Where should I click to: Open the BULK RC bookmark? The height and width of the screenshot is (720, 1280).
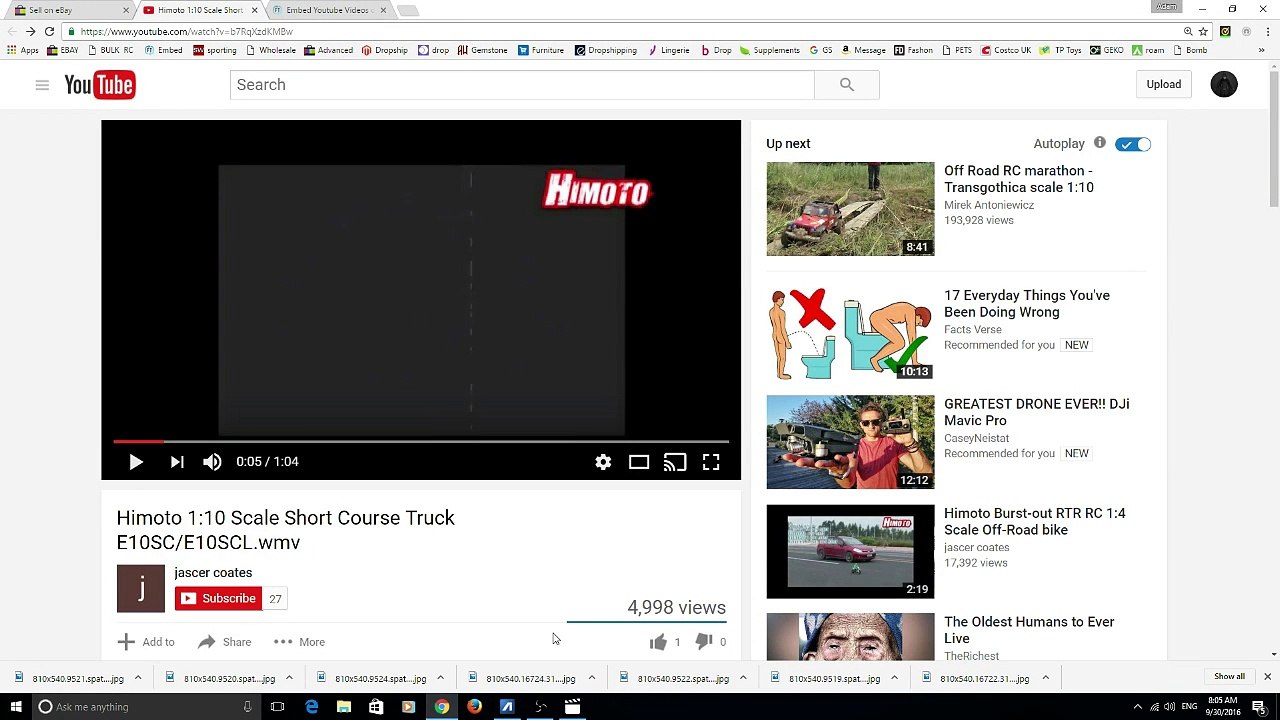pyautogui.click(x=110, y=50)
